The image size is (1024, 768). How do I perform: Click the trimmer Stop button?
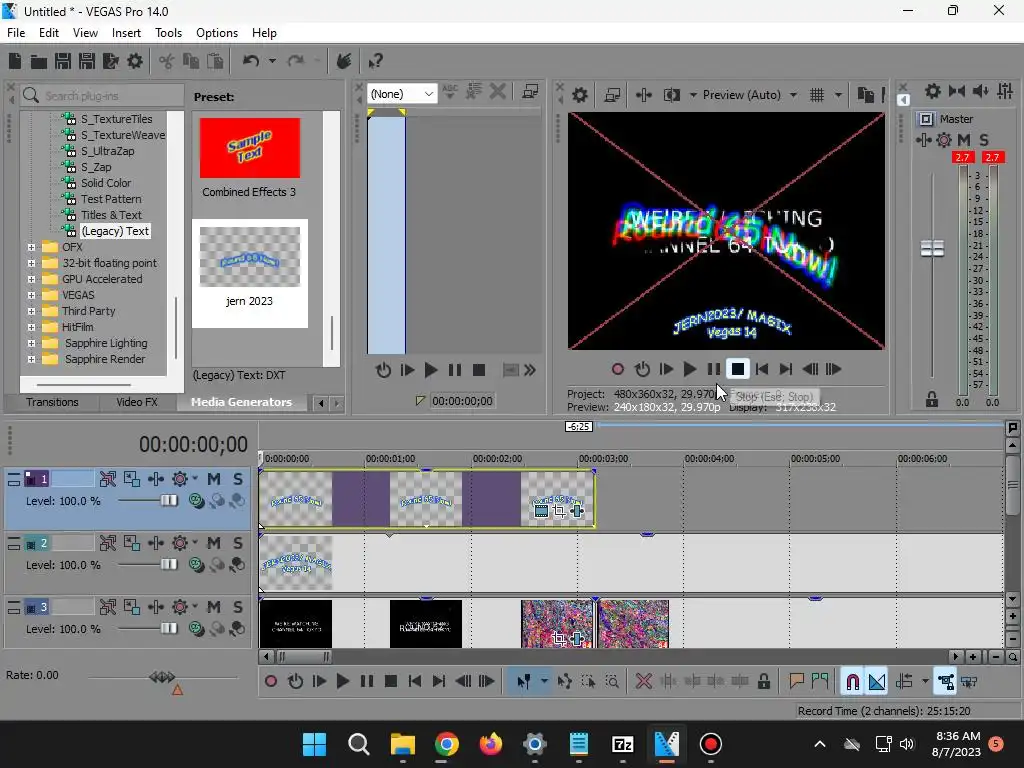tap(479, 370)
